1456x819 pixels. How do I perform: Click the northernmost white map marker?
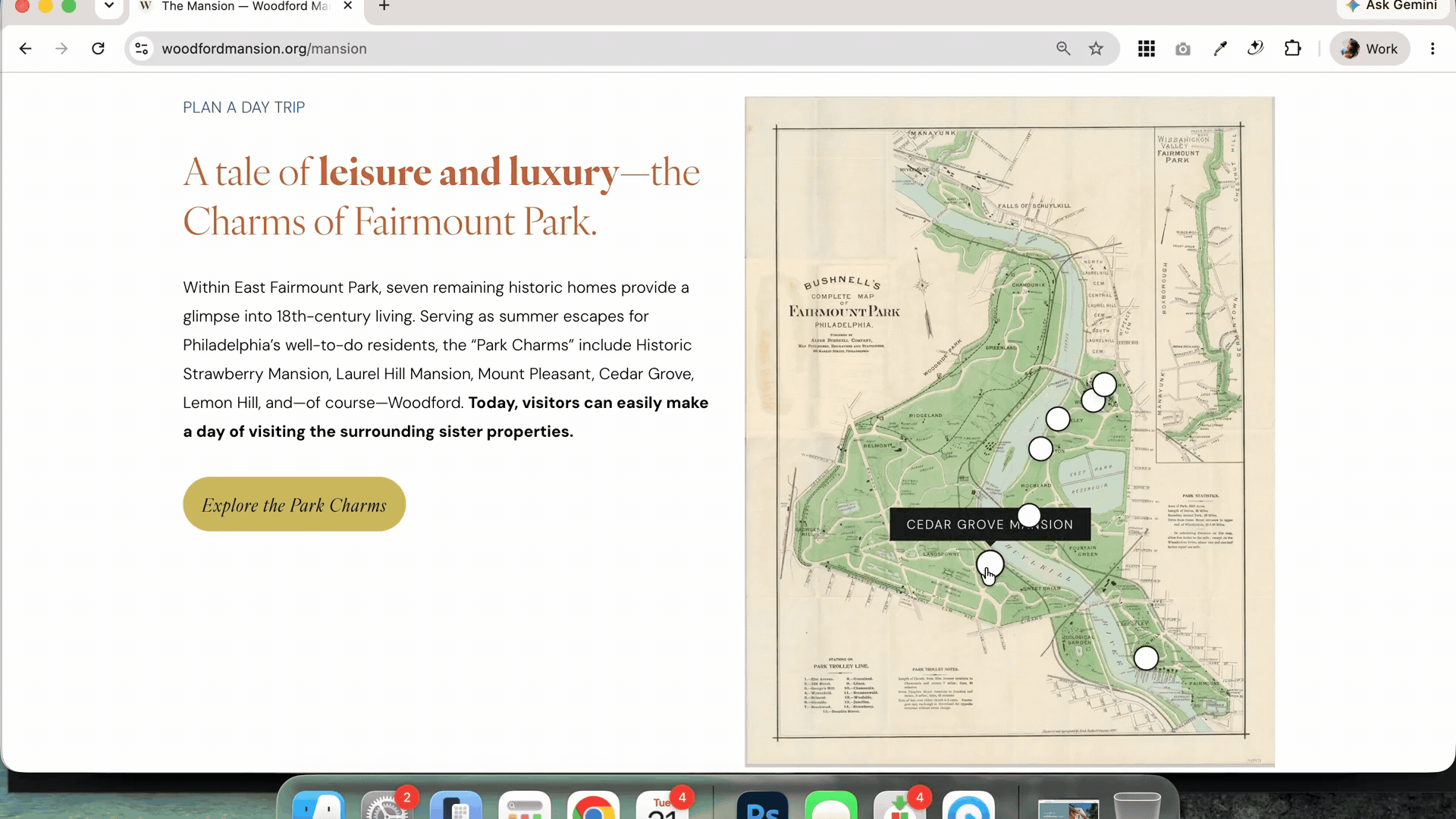point(1104,384)
